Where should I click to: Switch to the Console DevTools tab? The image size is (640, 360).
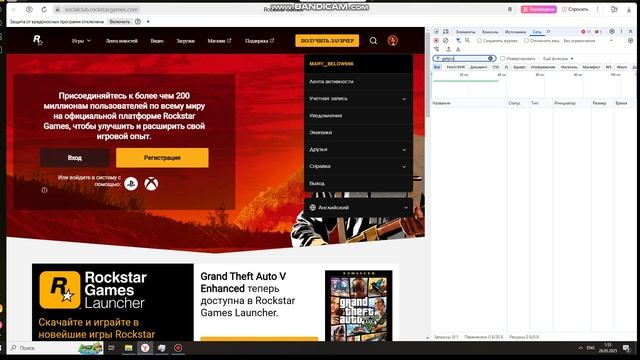click(490, 31)
